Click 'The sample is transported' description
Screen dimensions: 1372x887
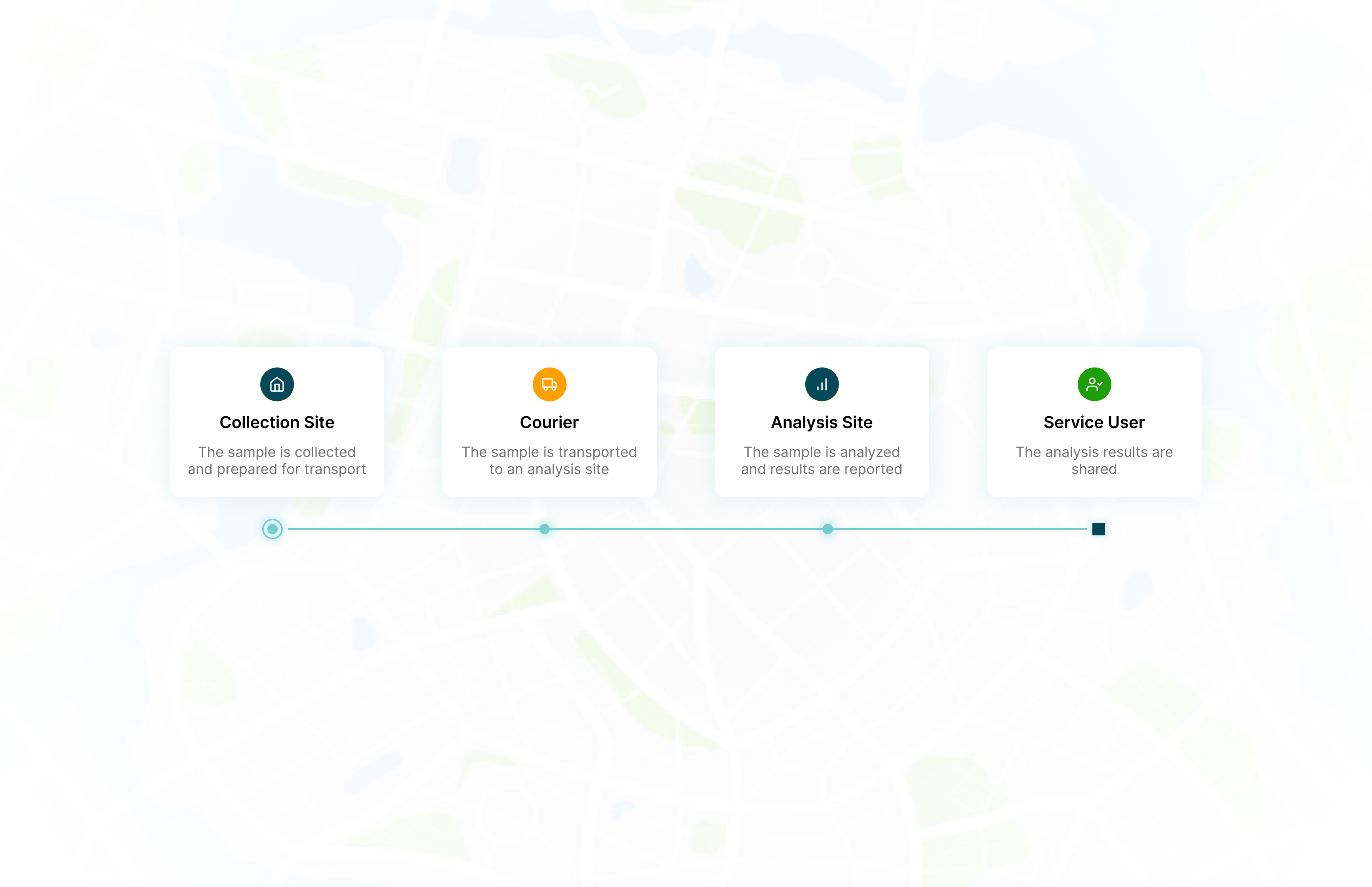coord(549,460)
